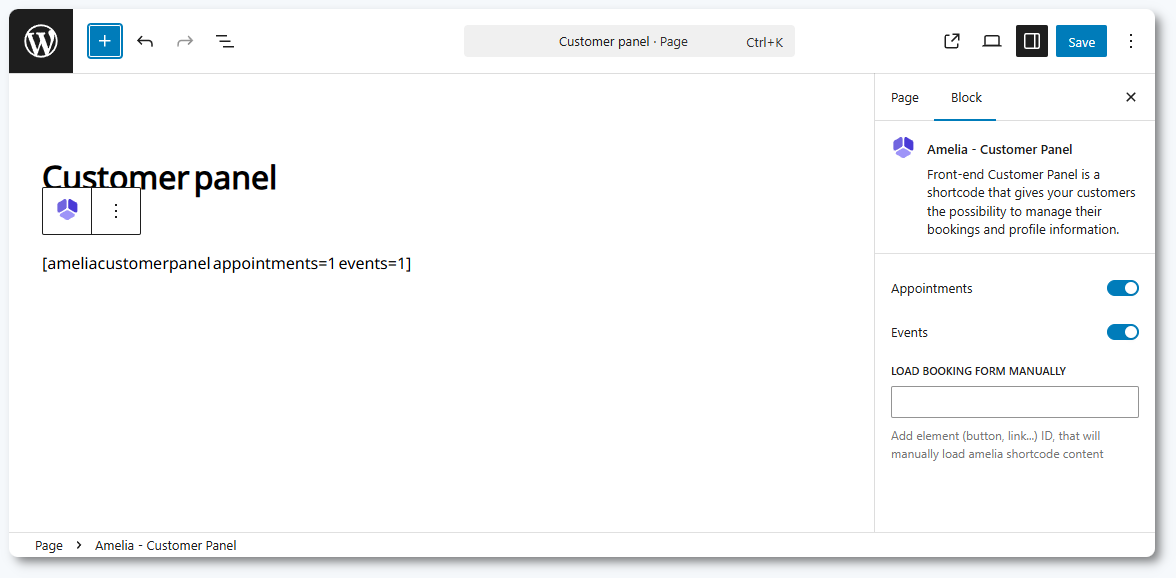Undo the last change
1176x578 pixels.
145,42
